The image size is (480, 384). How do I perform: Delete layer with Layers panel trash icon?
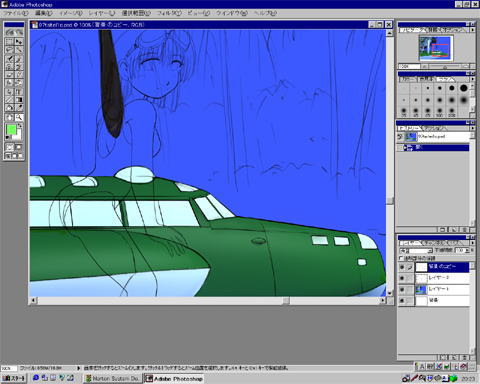465,357
